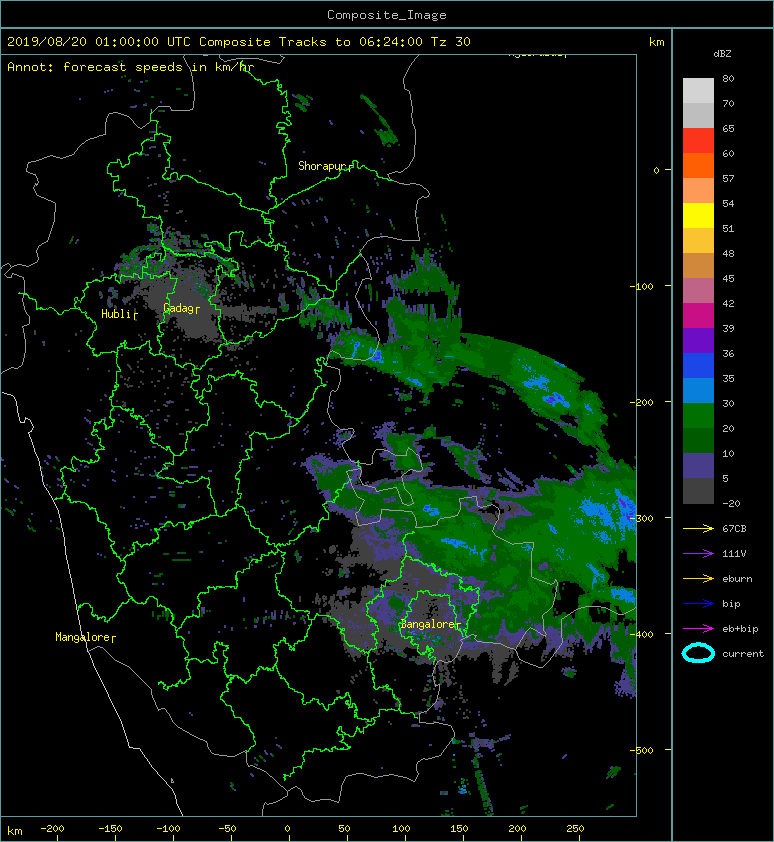Click the yellow eburn arrow legend icon

pos(698,579)
